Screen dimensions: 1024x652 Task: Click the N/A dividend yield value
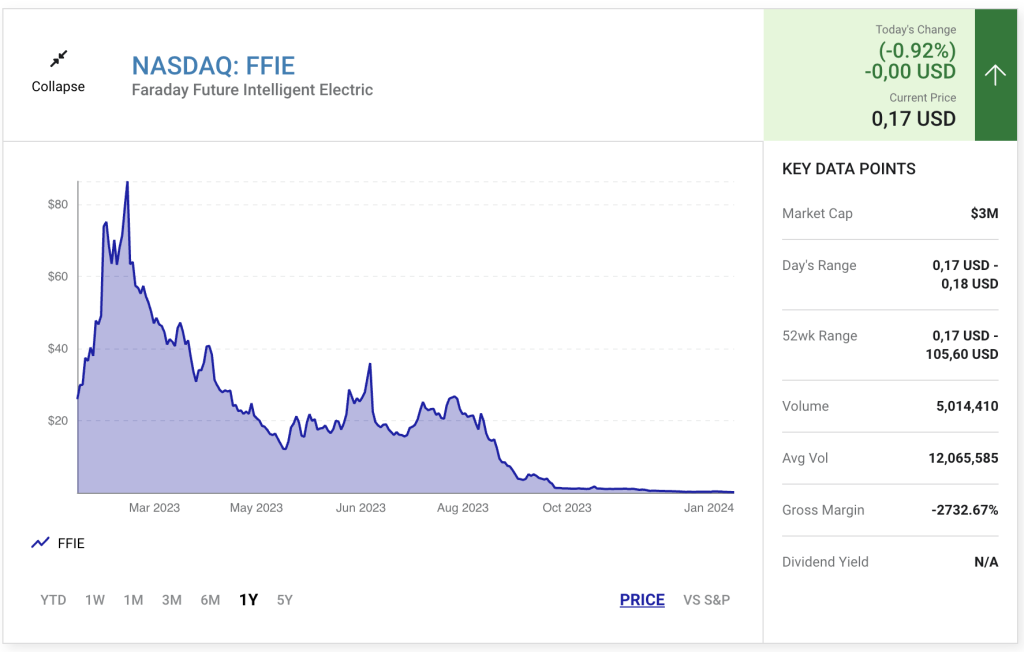pos(986,562)
